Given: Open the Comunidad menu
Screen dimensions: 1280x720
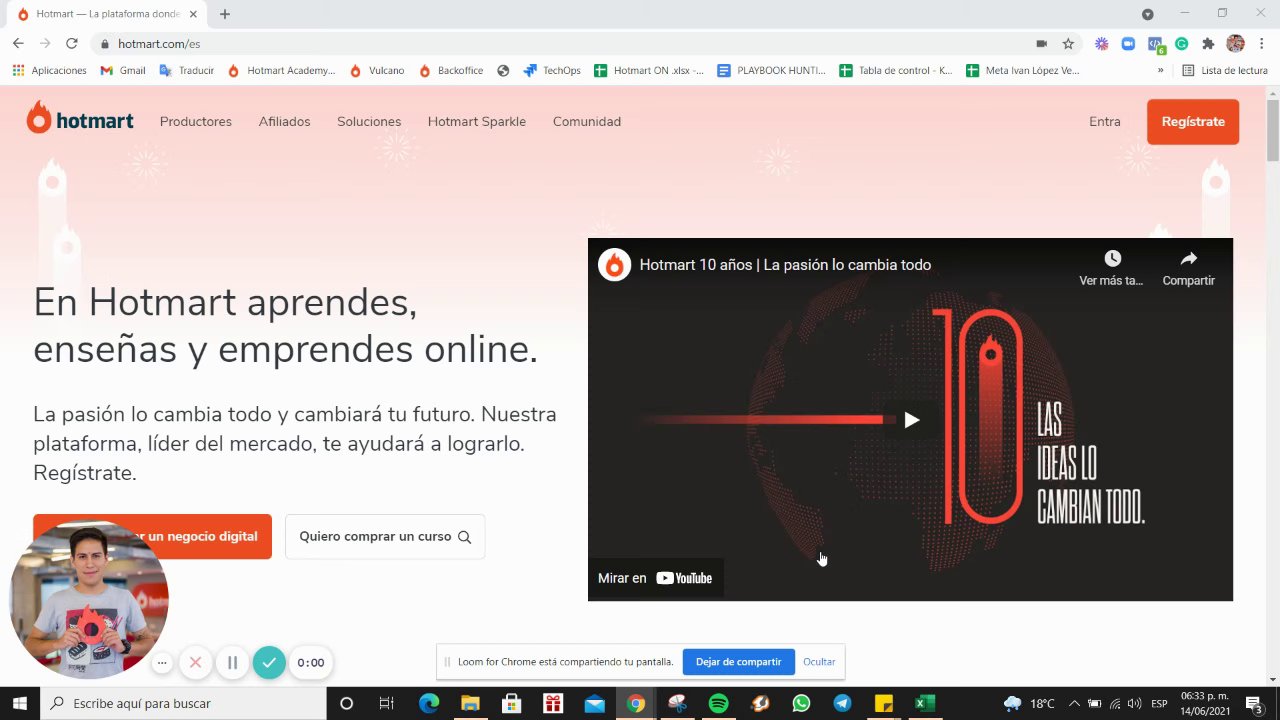Looking at the screenshot, I should pos(587,121).
